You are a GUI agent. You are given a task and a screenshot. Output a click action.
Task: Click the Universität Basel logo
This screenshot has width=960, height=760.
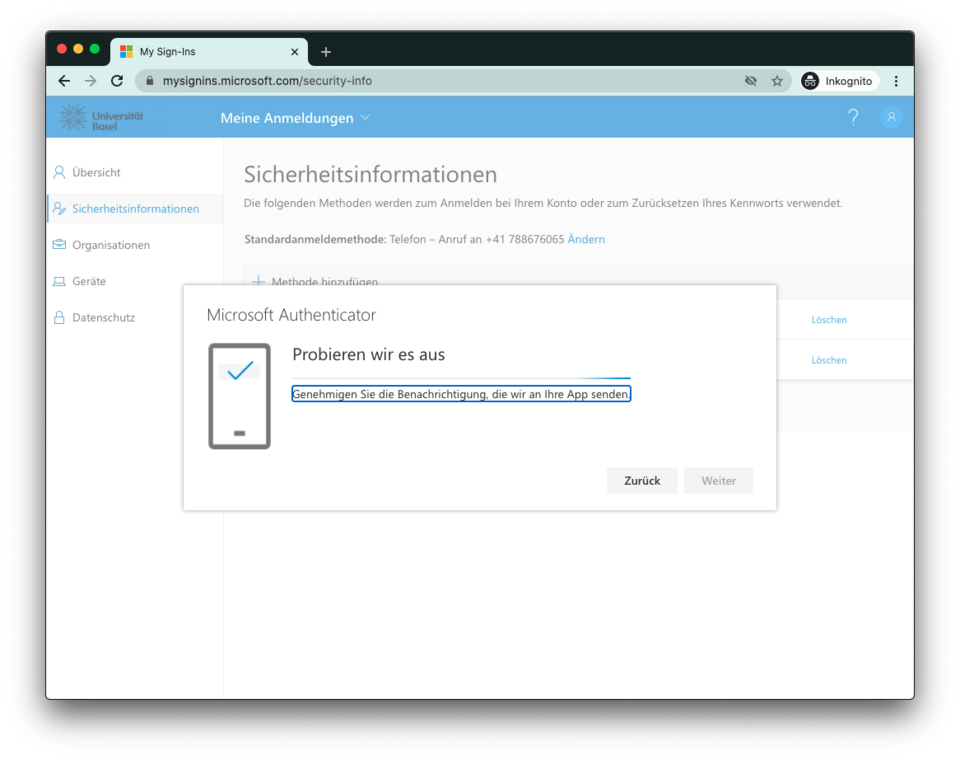[x=102, y=118]
